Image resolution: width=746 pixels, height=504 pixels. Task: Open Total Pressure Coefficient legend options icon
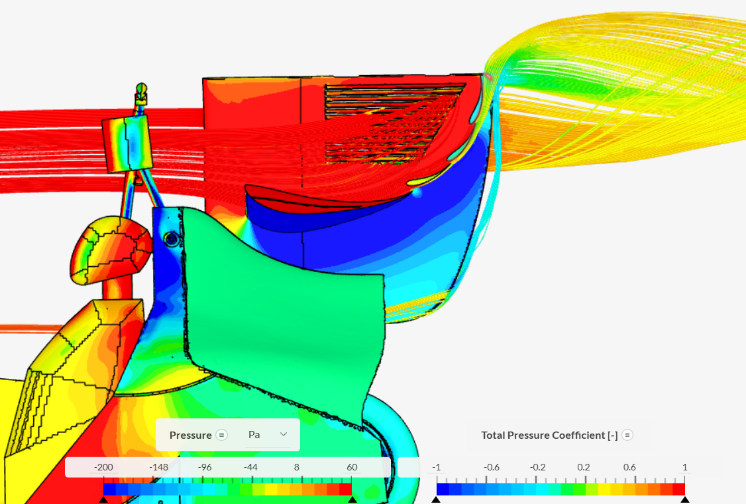click(628, 435)
